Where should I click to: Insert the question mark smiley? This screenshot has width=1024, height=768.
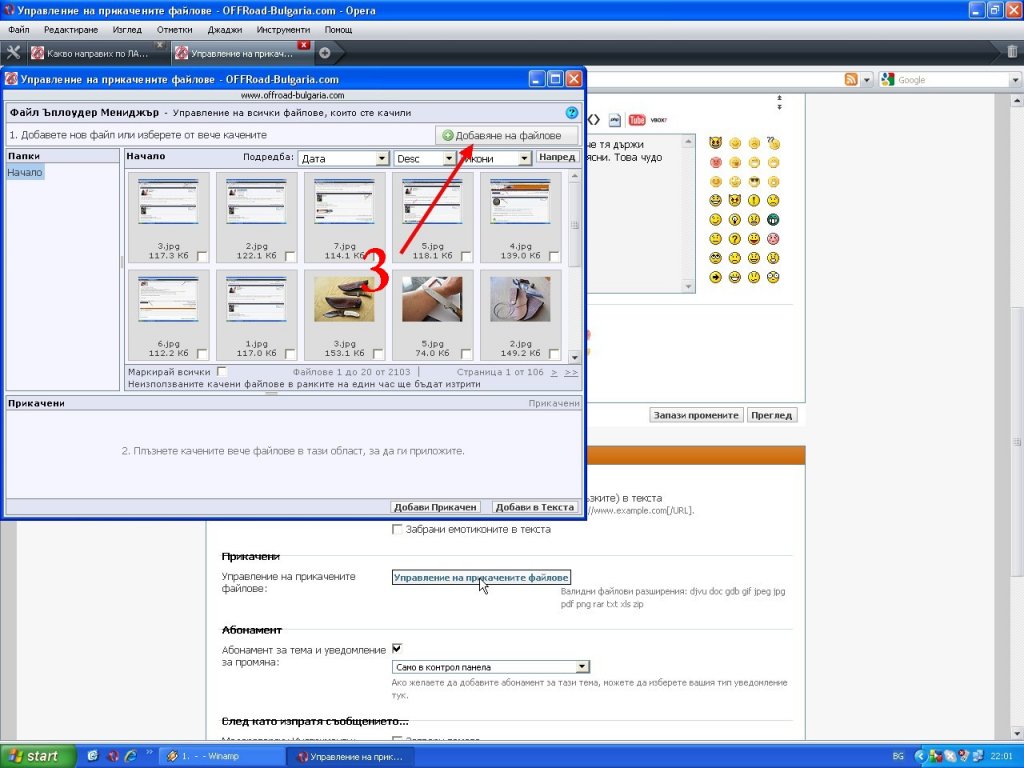tap(735, 239)
